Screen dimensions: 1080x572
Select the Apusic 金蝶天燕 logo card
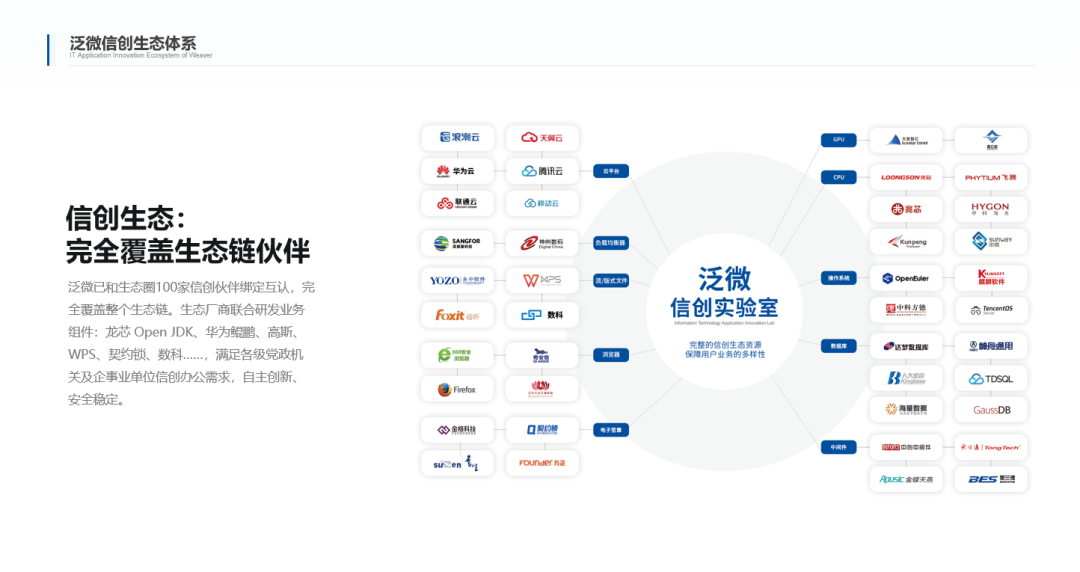tap(906, 479)
